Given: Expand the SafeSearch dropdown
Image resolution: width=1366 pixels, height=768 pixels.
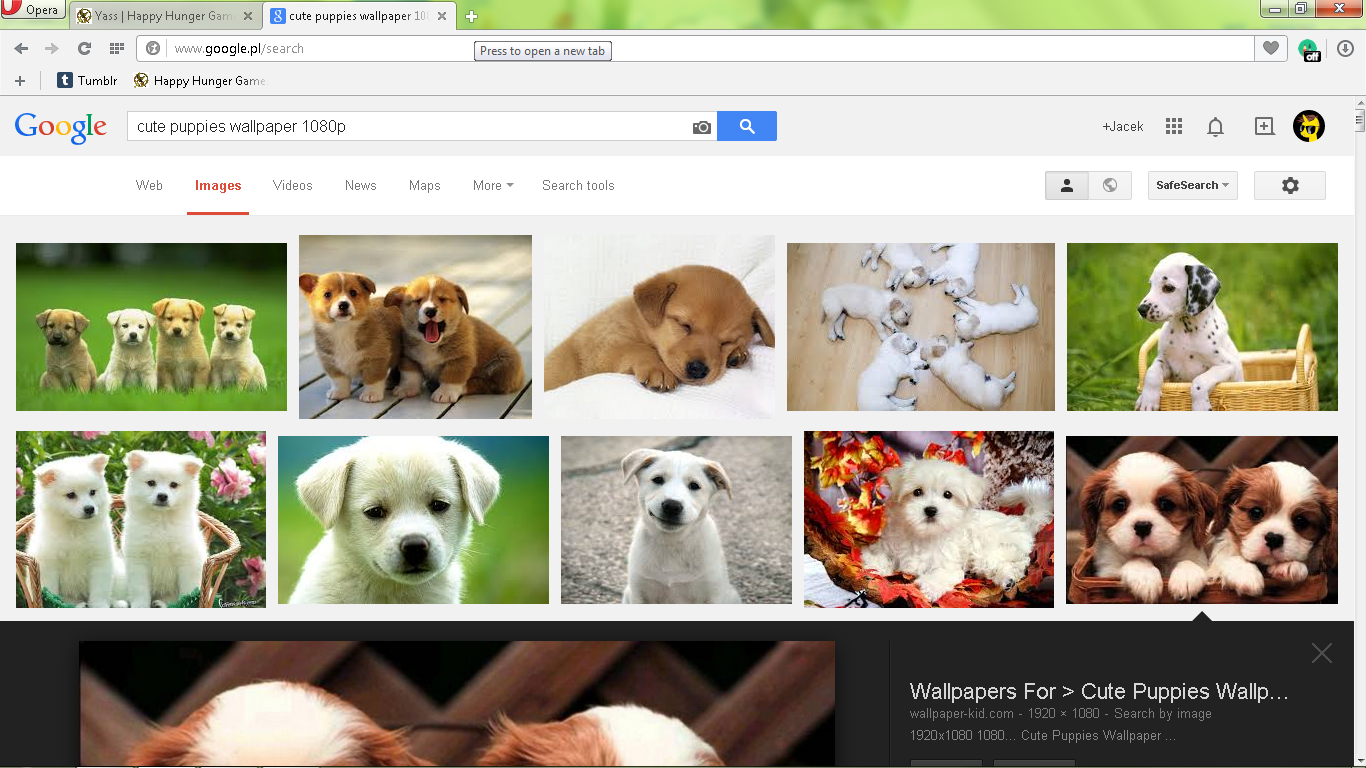Looking at the screenshot, I should coord(1192,185).
